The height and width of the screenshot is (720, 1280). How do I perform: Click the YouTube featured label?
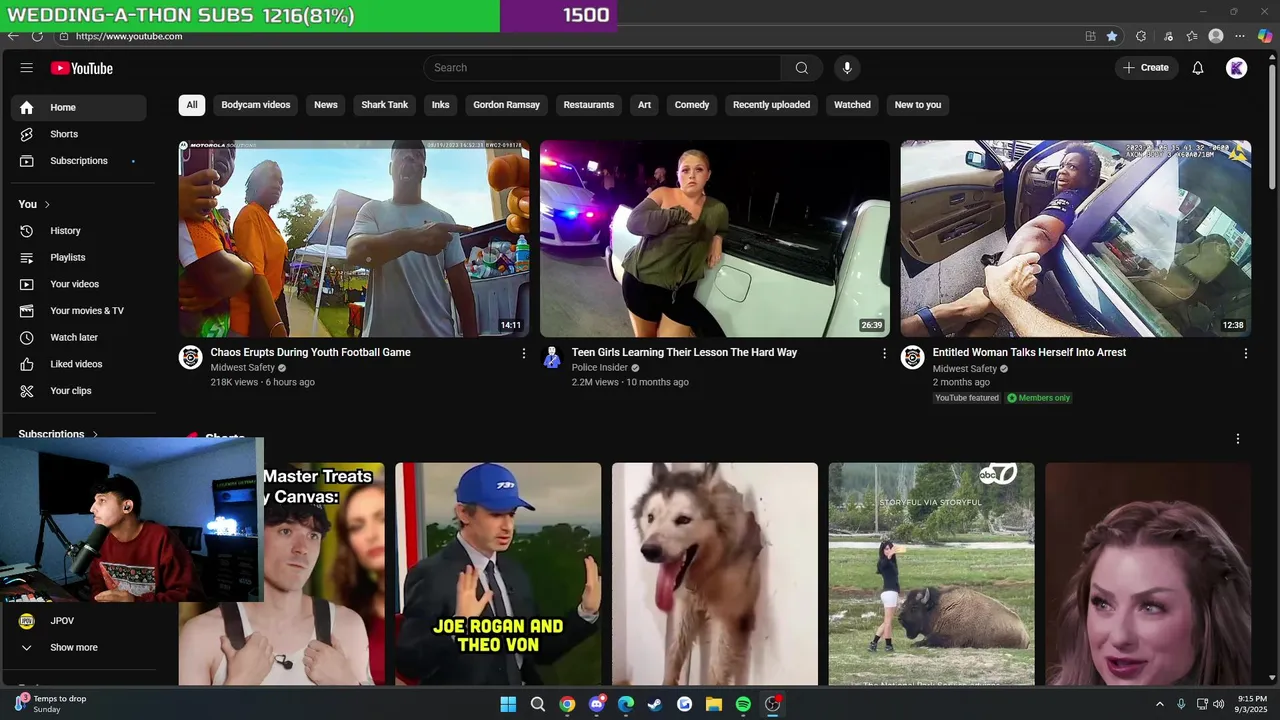click(x=967, y=398)
